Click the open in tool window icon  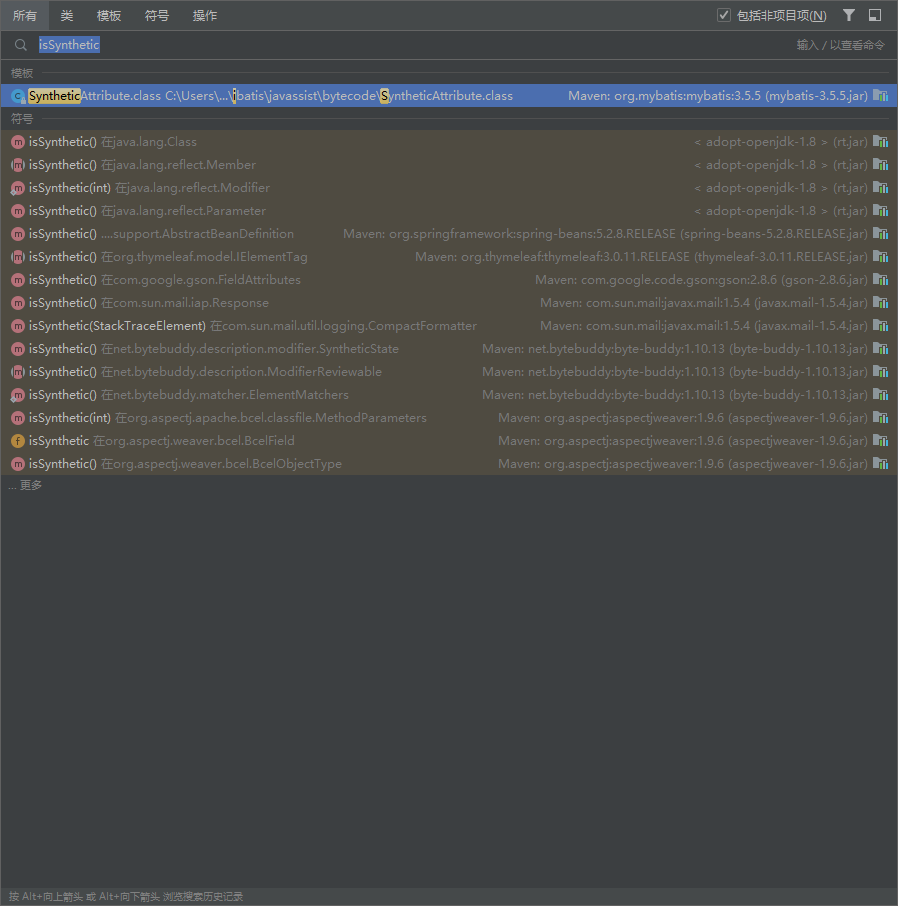(x=875, y=15)
